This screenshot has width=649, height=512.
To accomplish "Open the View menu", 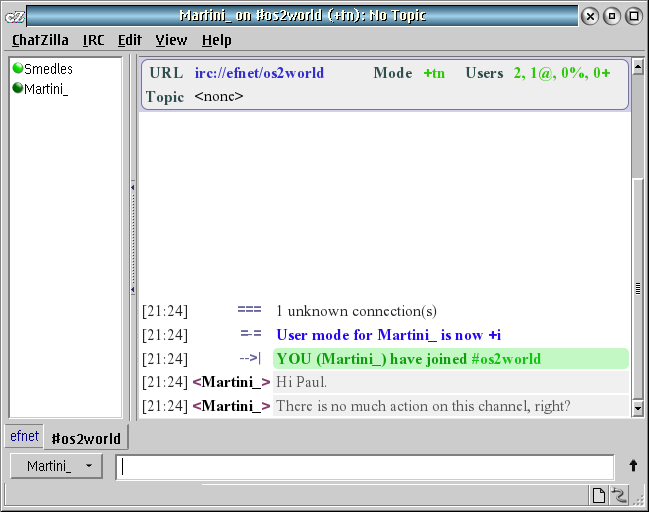I will coord(171,40).
